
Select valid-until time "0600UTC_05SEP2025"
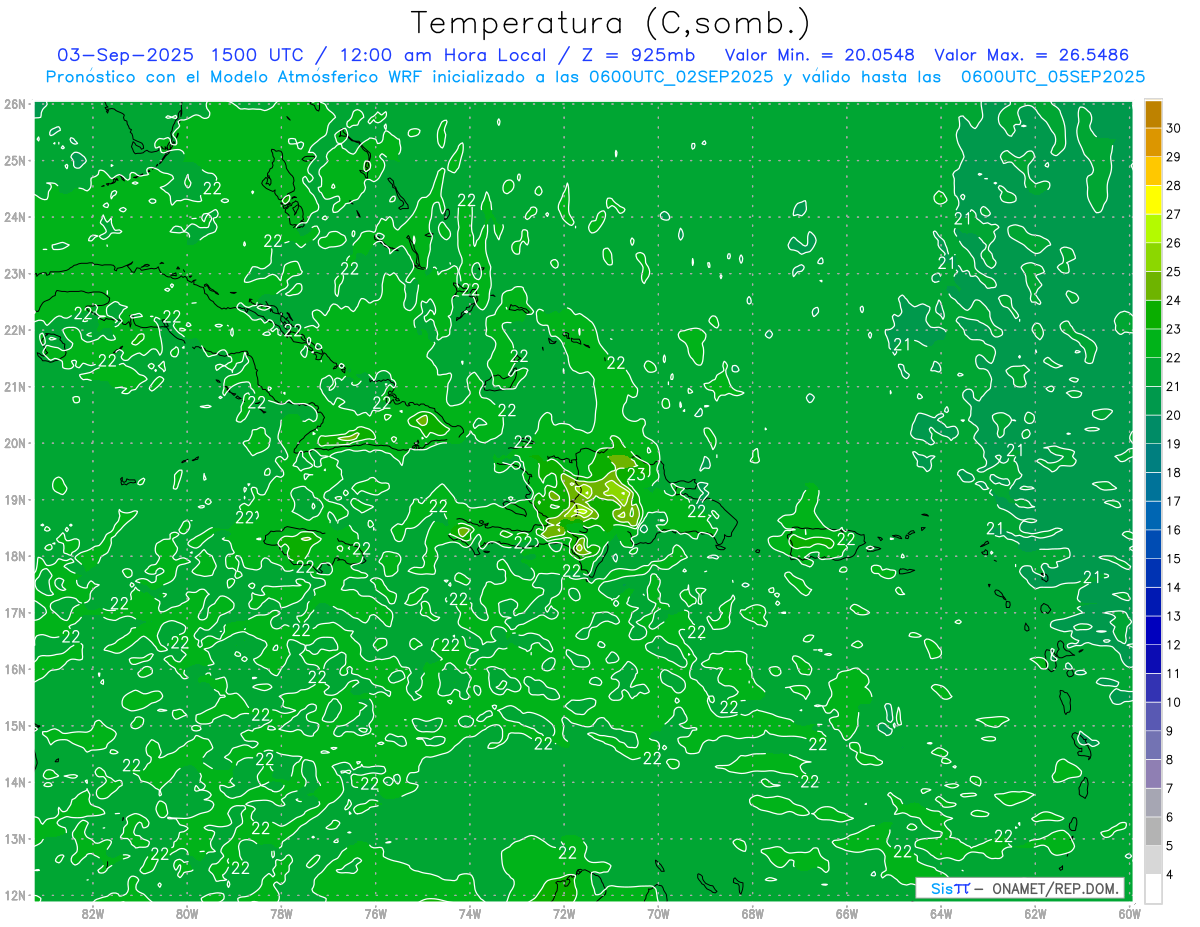click(1053, 76)
